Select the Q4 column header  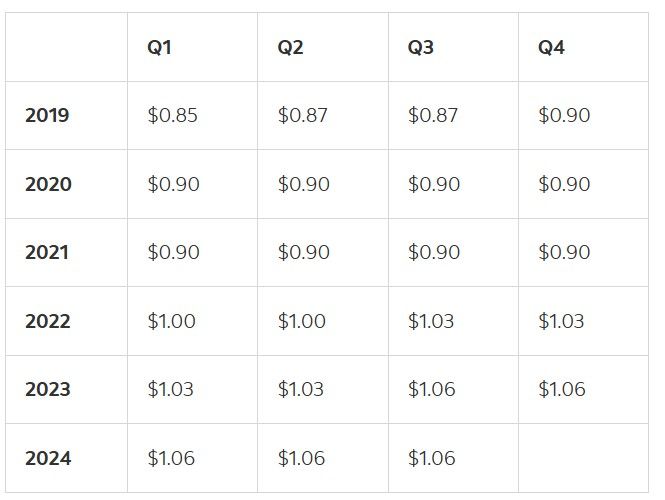tap(551, 47)
